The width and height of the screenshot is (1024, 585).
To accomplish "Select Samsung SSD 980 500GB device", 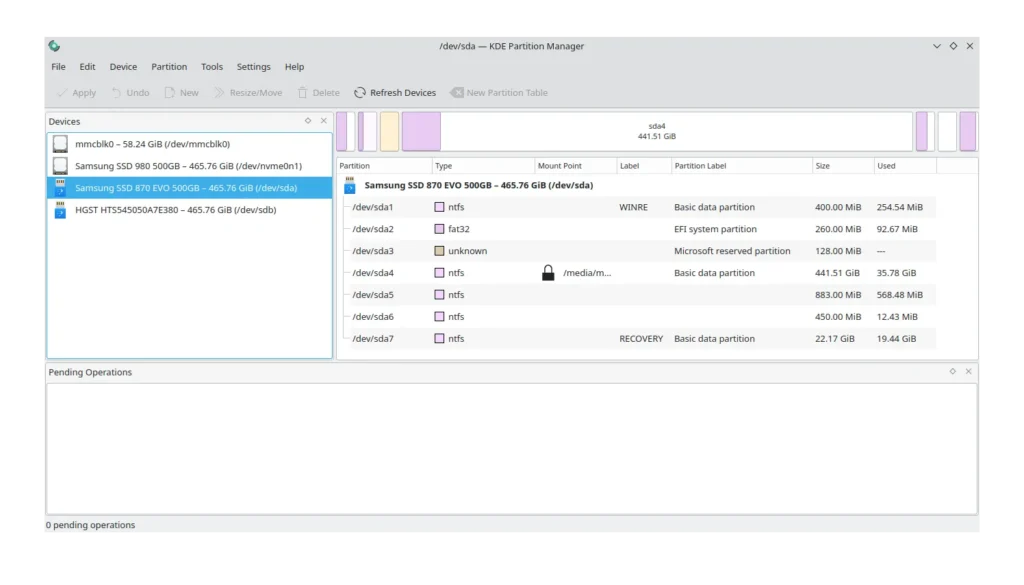I will click(188, 166).
